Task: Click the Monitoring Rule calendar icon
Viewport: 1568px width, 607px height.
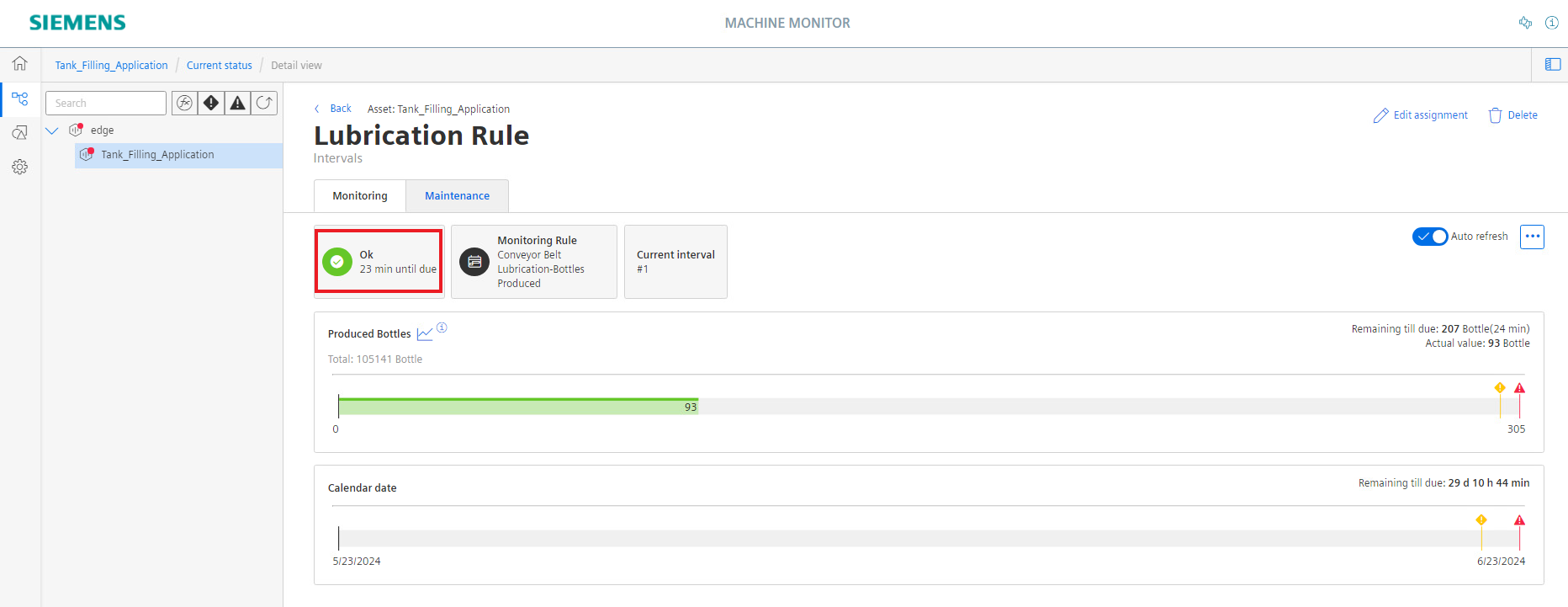Action: tap(474, 262)
